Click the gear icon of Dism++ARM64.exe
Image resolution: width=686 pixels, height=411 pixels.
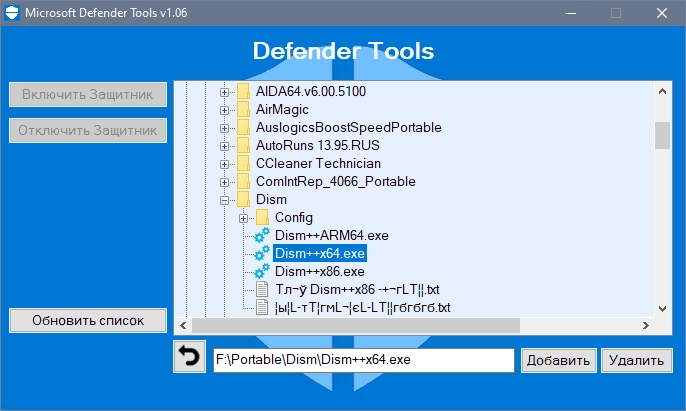[x=262, y=235]
